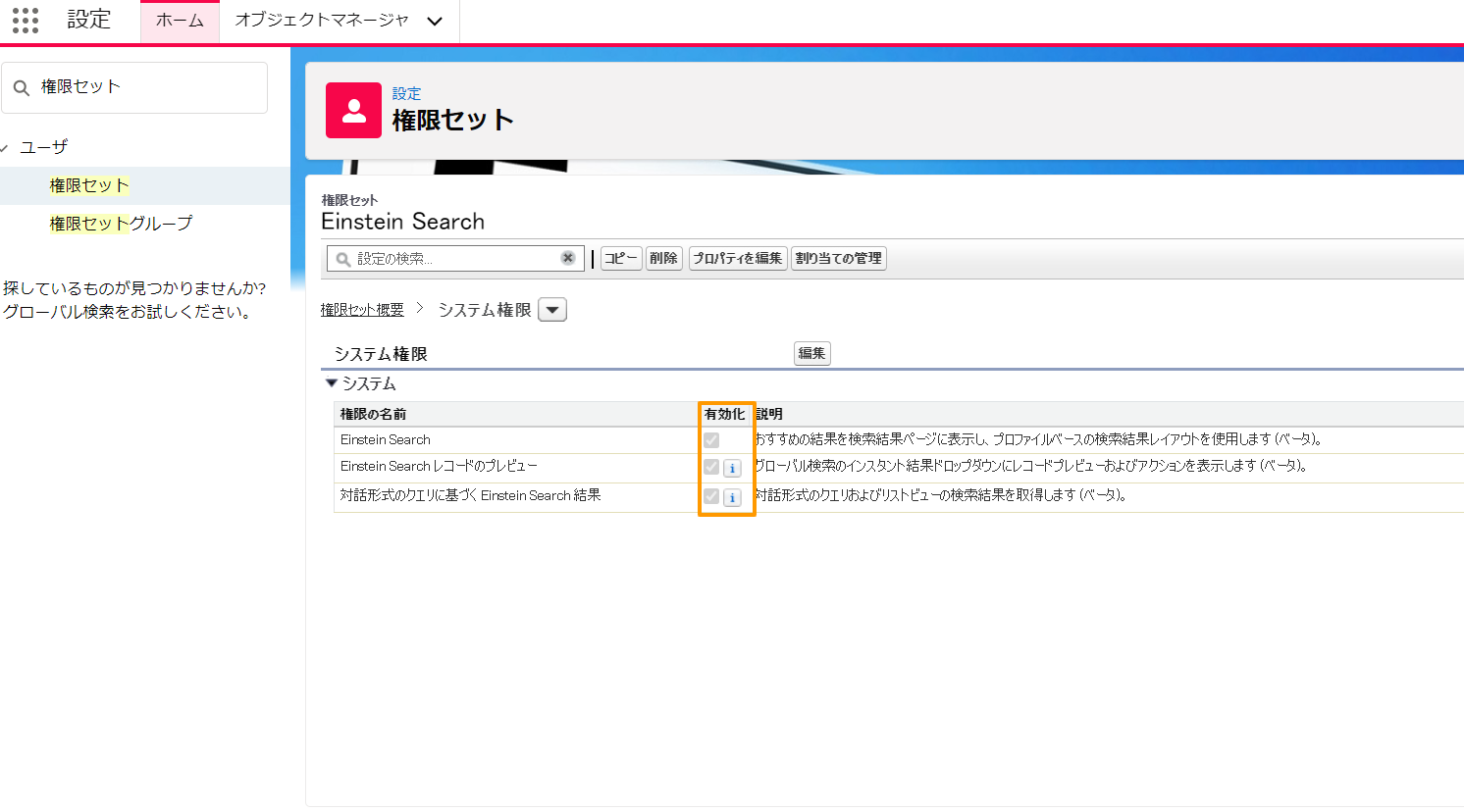Click the magnifier icon in 設定の検索 field
Viewport: 1464px width, 812px height.
pyautogui.click(x=343, y=259)
